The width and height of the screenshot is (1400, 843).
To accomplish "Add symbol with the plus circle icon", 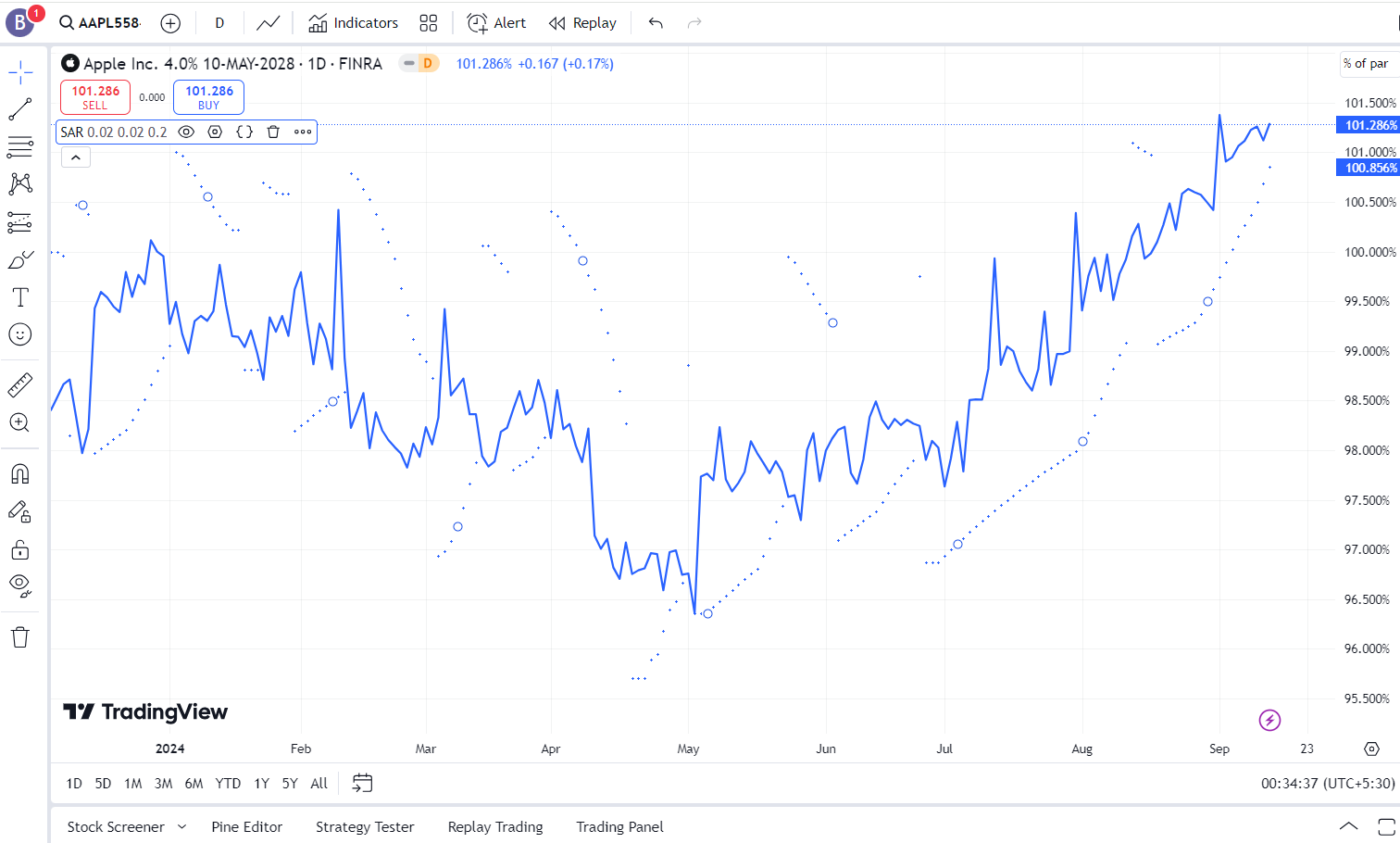I will (x=170, y=23).
